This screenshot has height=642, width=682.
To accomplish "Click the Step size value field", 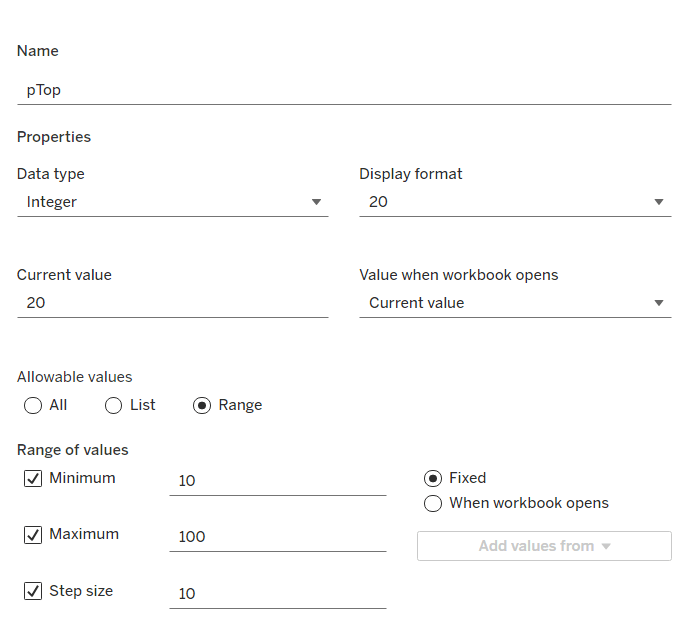I will [x=277, y=594].
